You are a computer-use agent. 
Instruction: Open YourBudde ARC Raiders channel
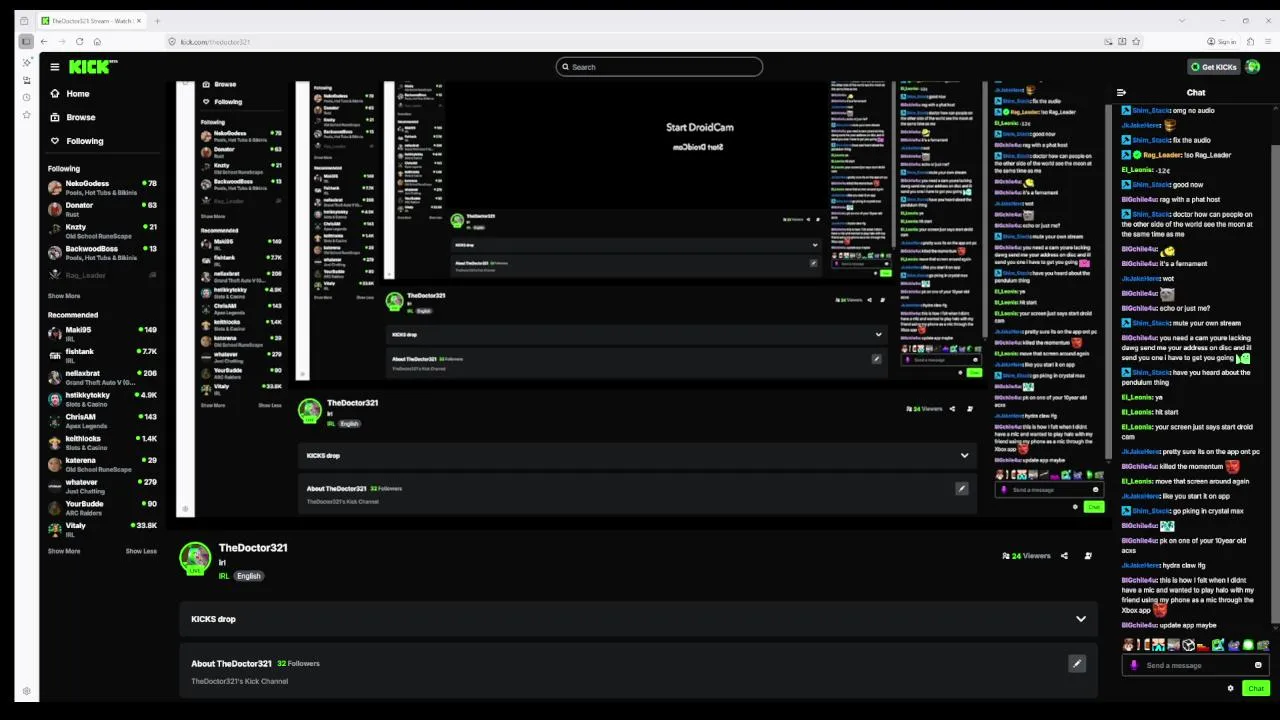[103, 508]
